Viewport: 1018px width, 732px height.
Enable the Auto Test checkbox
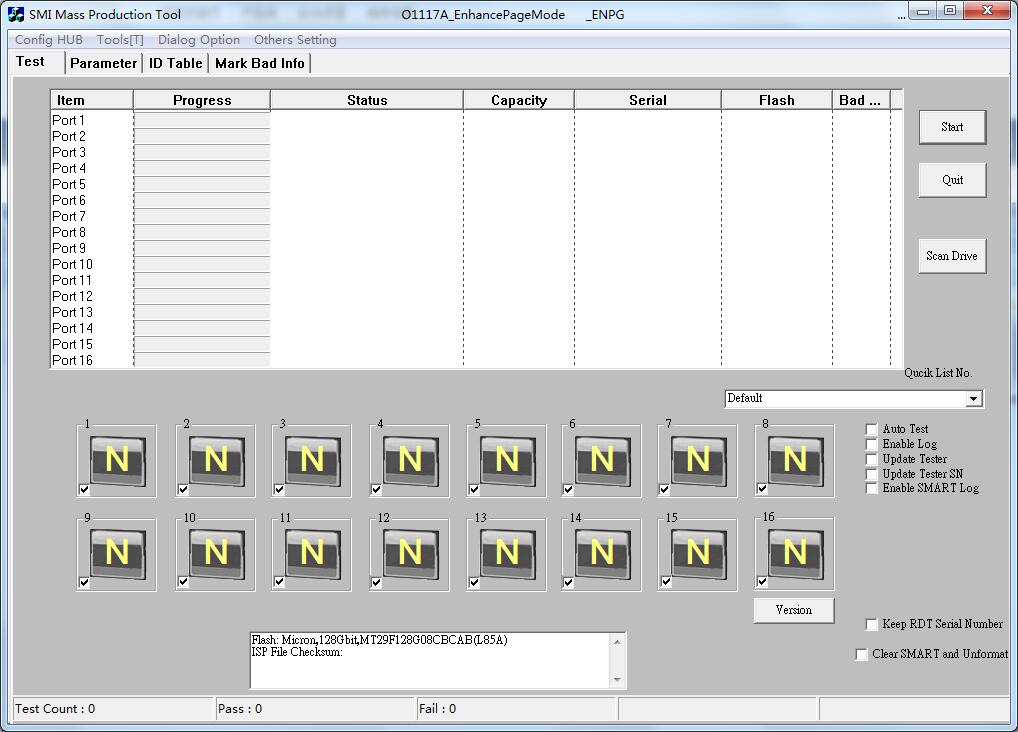click(872, 430)
